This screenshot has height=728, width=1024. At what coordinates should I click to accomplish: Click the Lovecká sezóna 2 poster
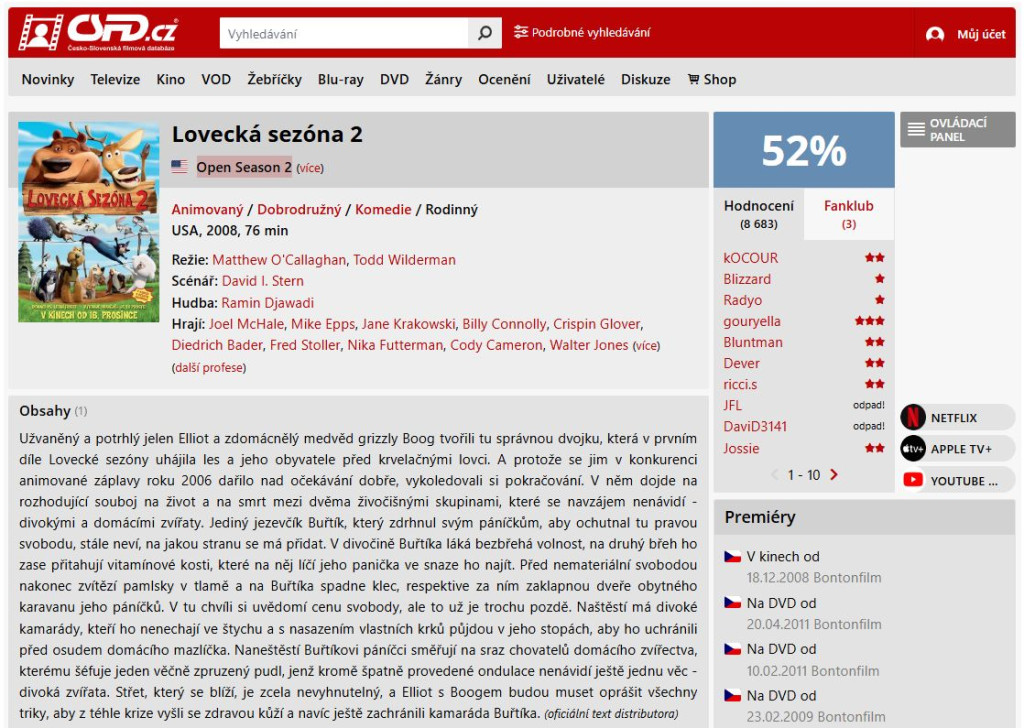tap(89, 222)
